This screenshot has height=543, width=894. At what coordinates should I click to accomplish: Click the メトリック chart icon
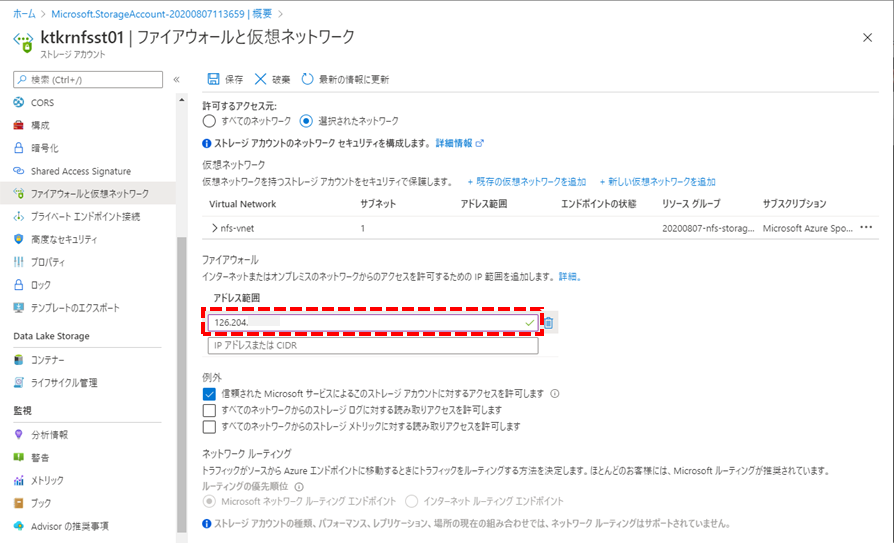[19, 480]
